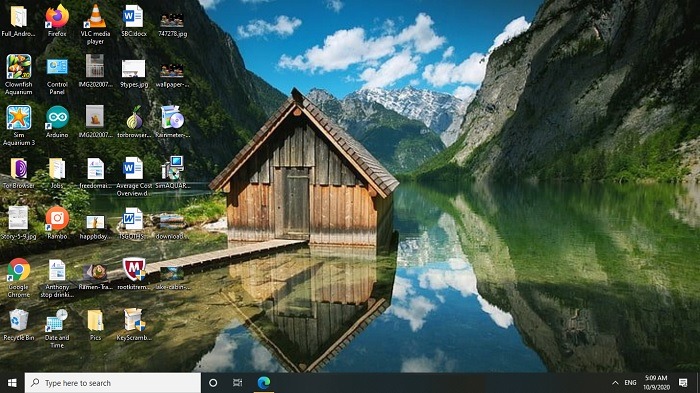The width and height of the screenshot is (700, 393).
Task: Select Anthony stop drinki... document
Action: tap(57, 279)
